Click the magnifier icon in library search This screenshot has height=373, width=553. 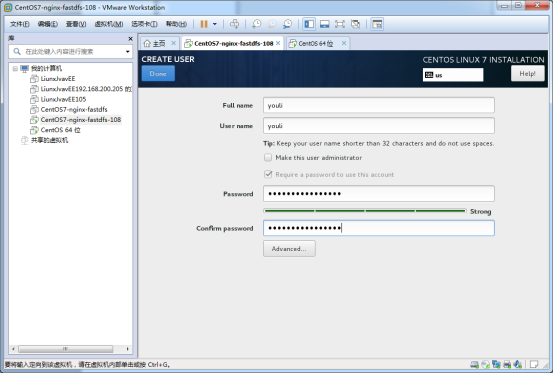coord(17,52)
